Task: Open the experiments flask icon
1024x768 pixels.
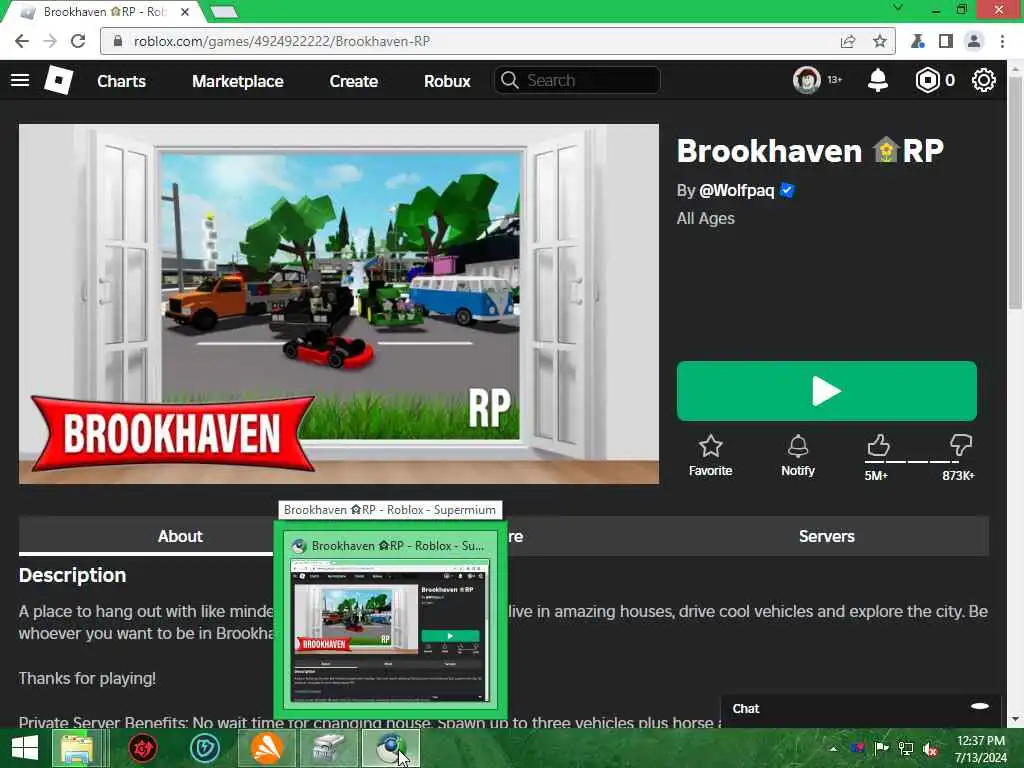Action: 918,41
